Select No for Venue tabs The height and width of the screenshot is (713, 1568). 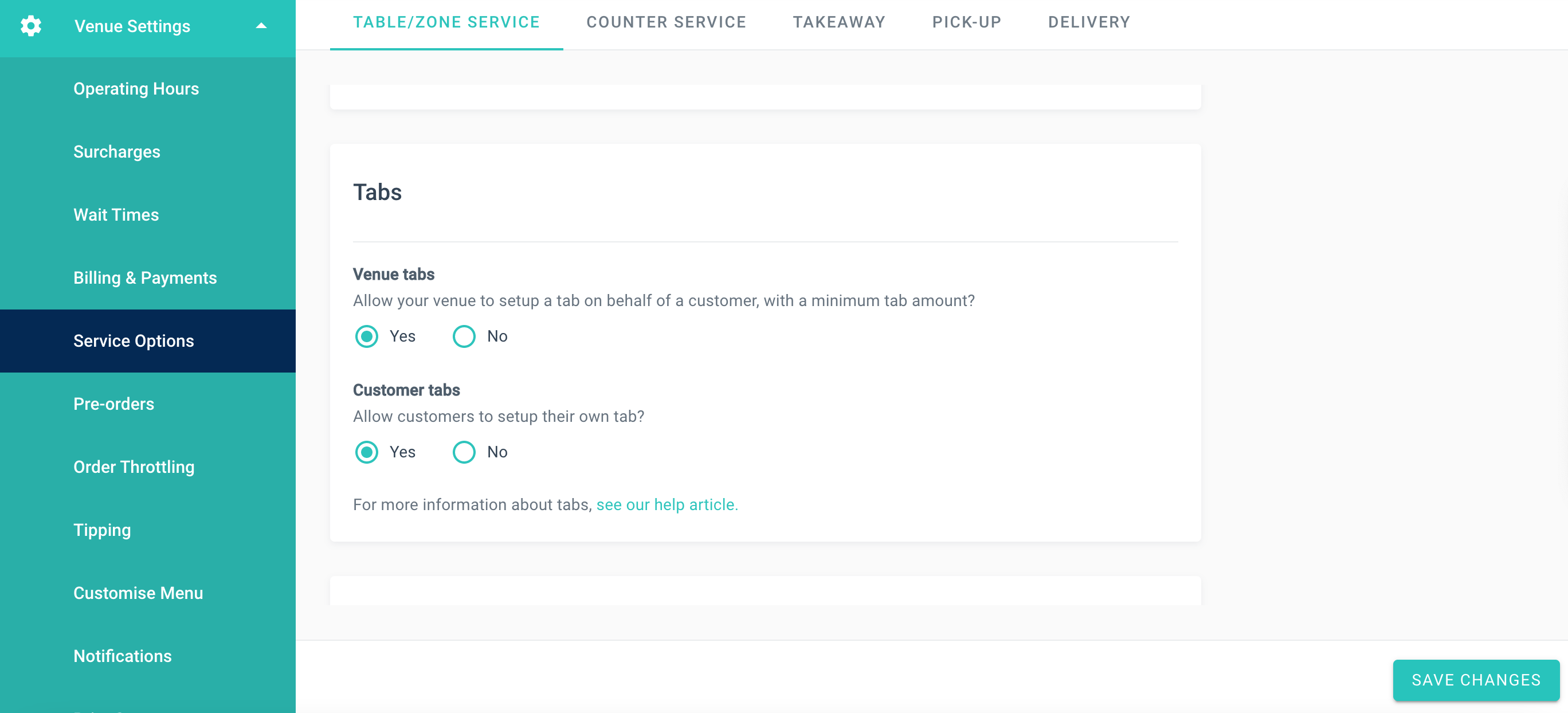tap(464, 336)
